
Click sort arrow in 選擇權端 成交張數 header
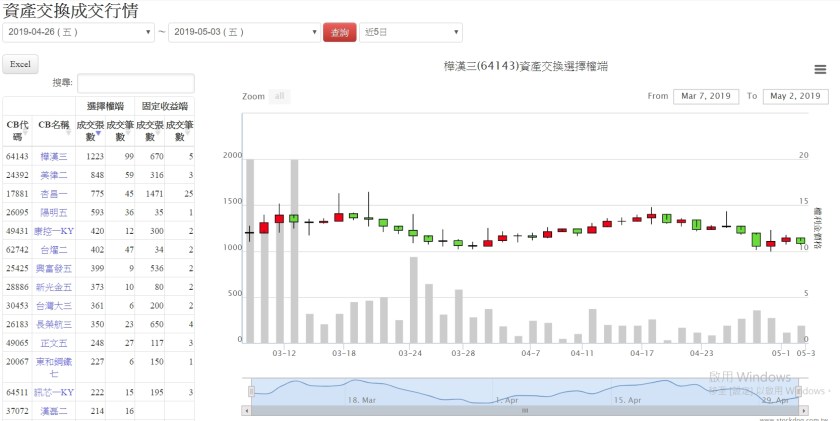coord(99,134)
